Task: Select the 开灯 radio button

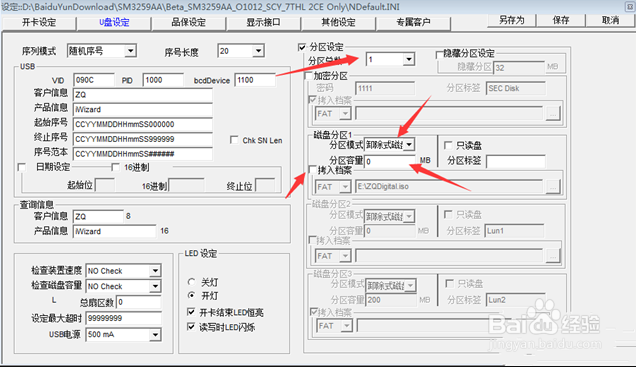Action: (191, 295)
